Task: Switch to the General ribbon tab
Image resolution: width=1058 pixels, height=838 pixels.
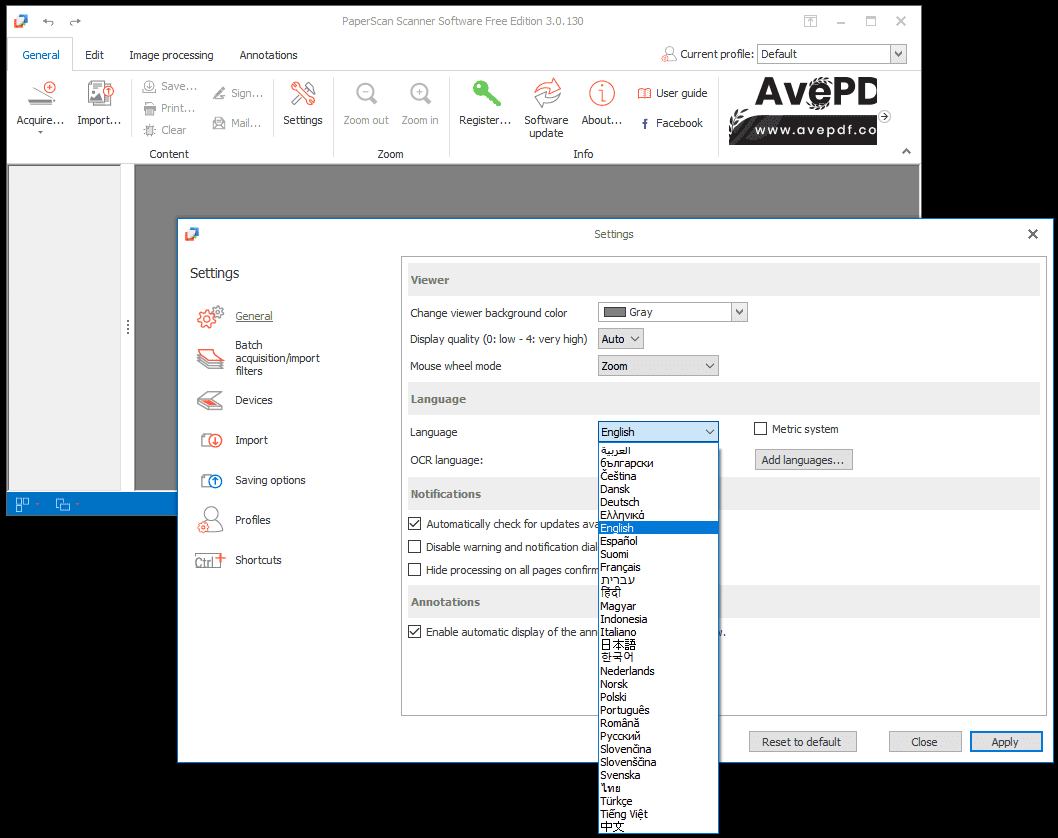Action: pyautogui.click(x=41, y=55)
